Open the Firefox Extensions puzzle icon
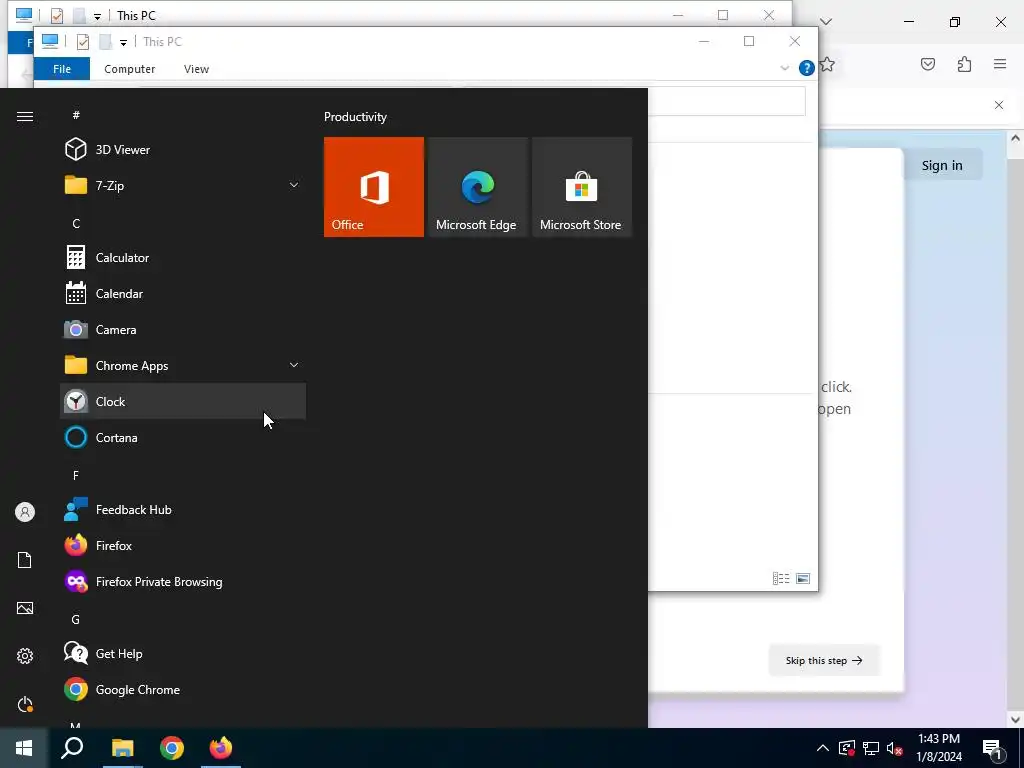Image resolution: width=1024 pixels, height=768 pixels. pyautogui.click(x=965, y=64)
